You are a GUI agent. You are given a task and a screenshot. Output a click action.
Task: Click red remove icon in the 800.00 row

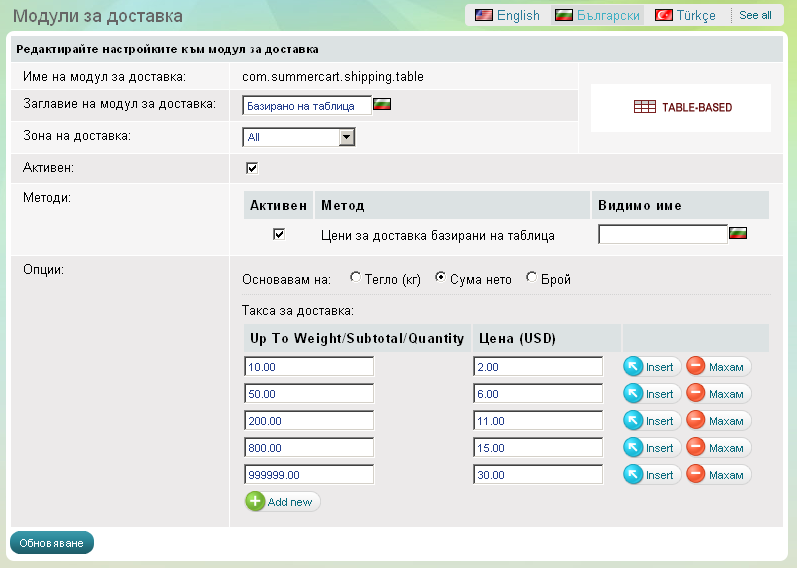(696, 448)
